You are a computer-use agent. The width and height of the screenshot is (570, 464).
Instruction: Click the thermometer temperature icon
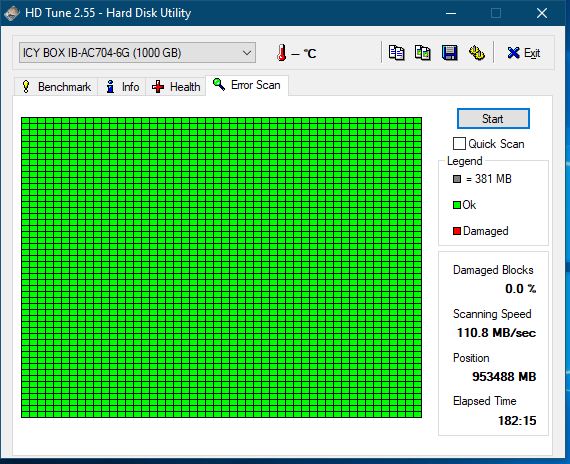pos(282,53)
